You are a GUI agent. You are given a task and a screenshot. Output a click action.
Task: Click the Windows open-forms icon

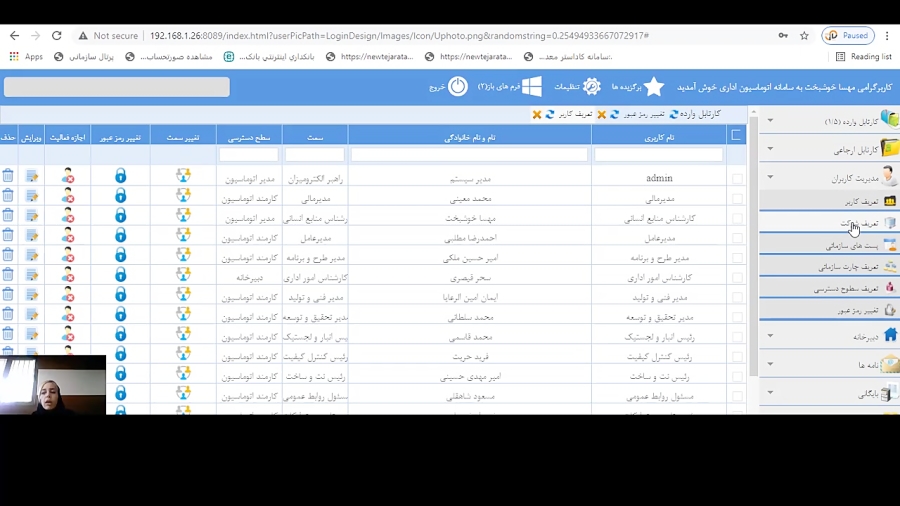coord(532,87)
